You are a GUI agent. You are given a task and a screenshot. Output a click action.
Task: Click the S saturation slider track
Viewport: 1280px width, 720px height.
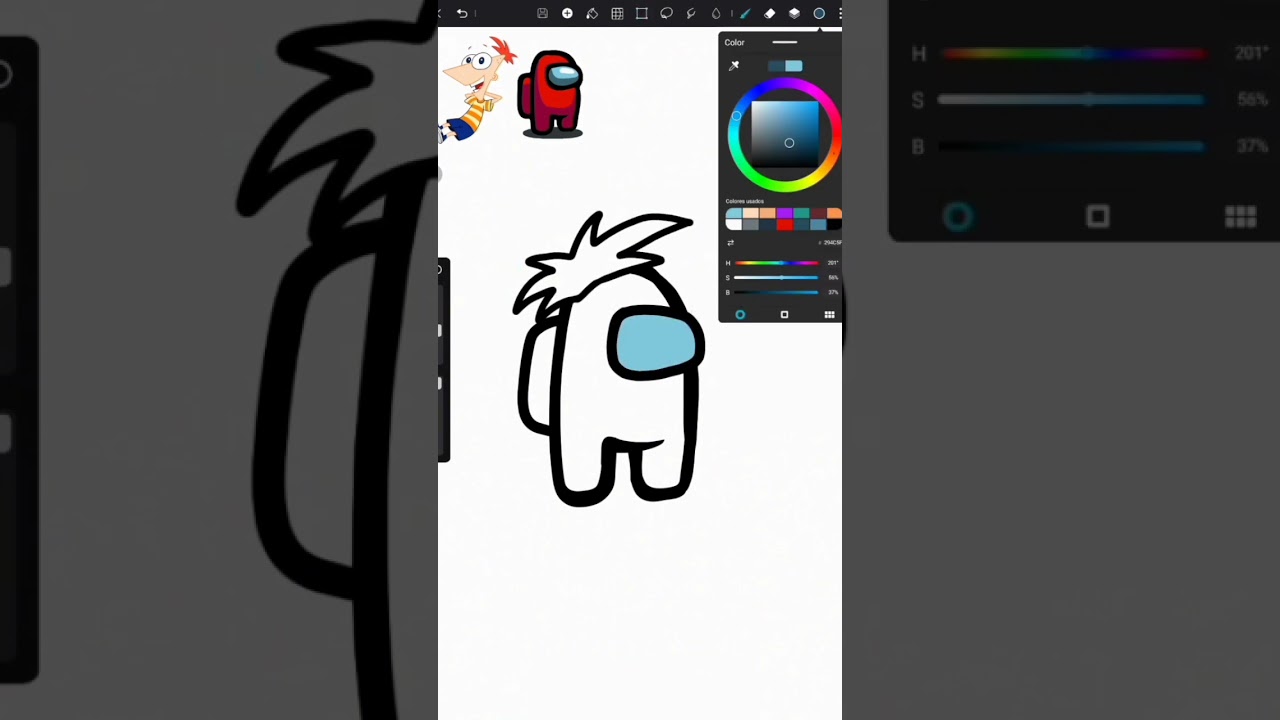[777, 277]
